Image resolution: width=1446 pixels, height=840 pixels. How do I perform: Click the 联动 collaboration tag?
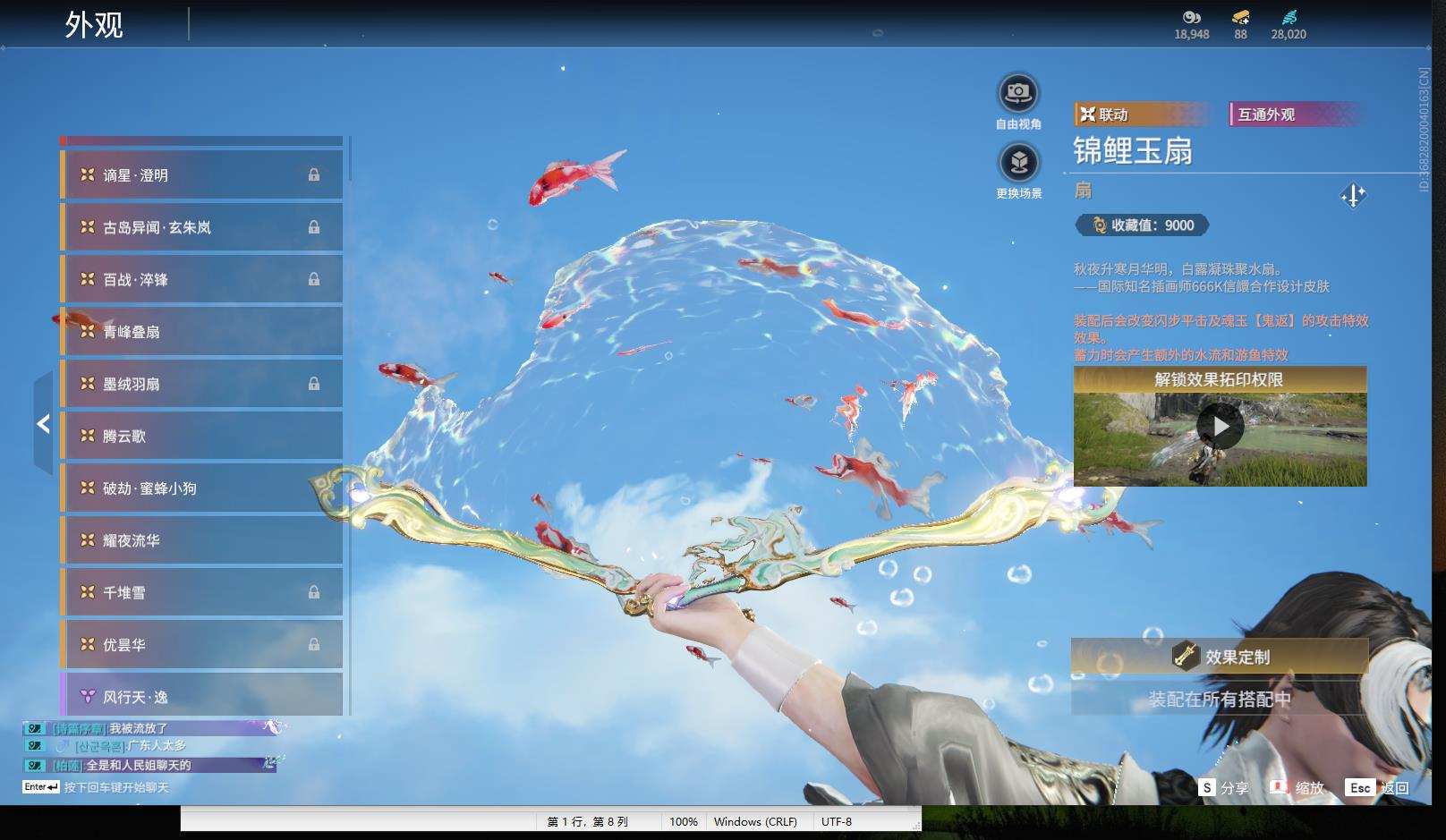point(1142,115)
